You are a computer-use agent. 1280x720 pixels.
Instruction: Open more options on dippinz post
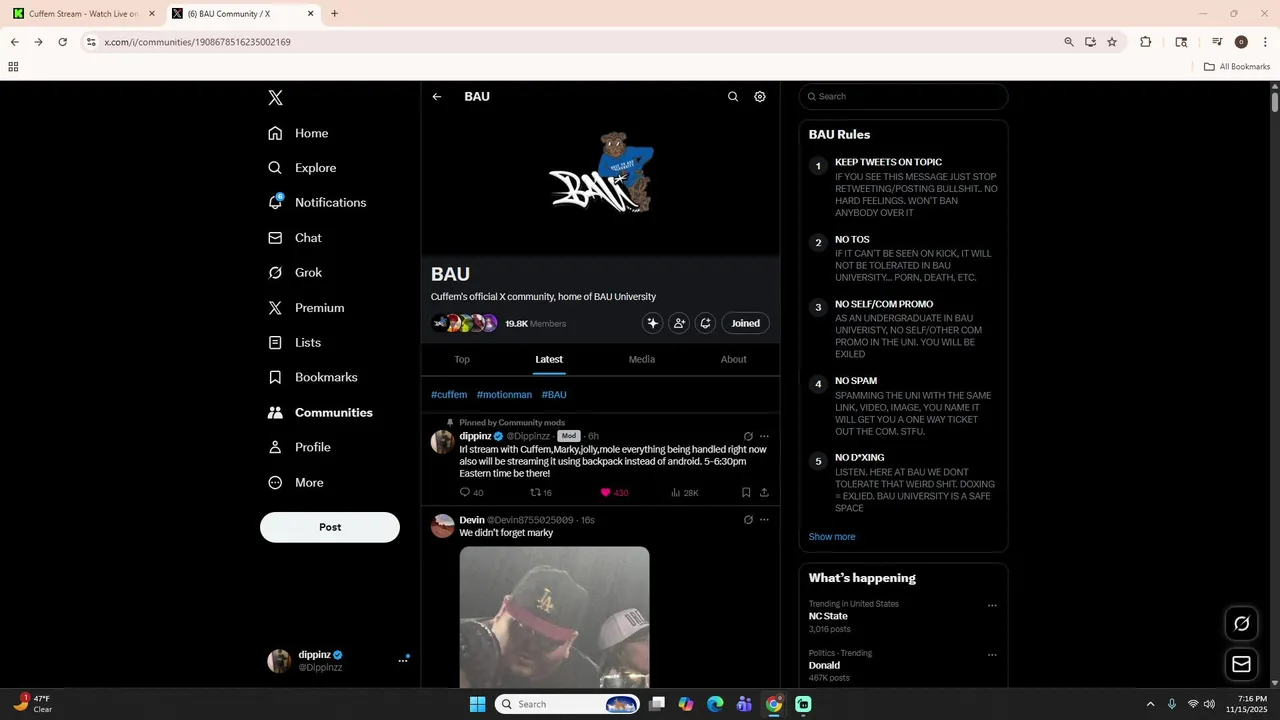tap(764, 436)
